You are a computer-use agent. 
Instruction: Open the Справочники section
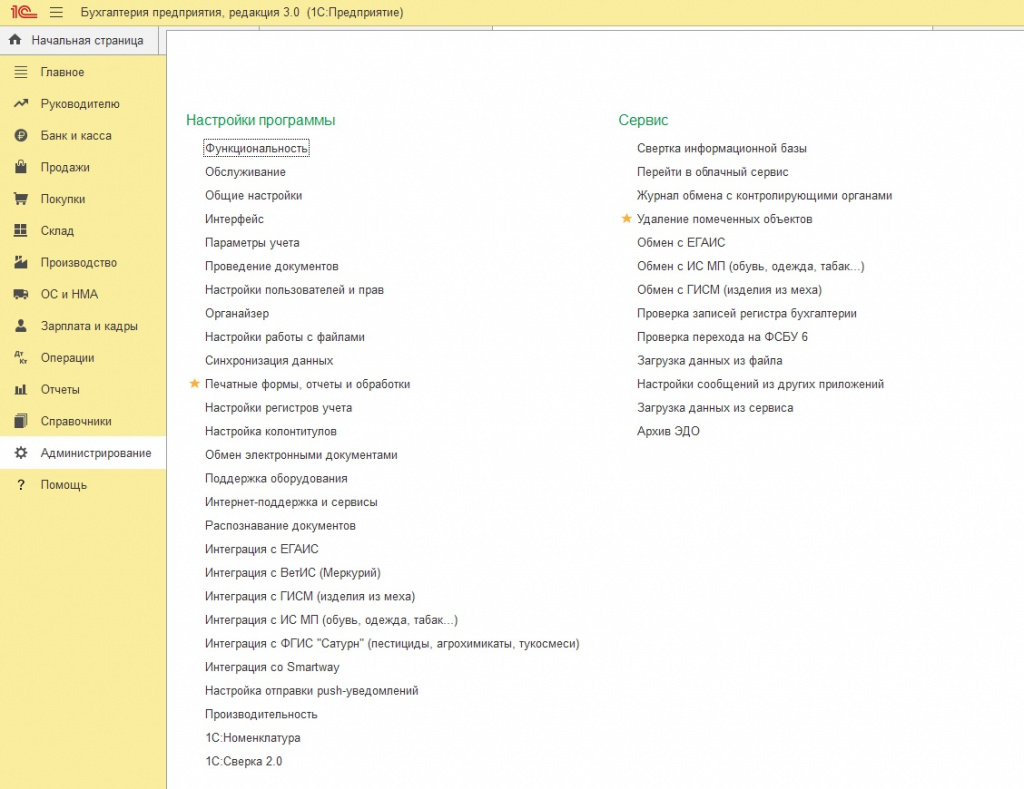[x=83, y=421]
